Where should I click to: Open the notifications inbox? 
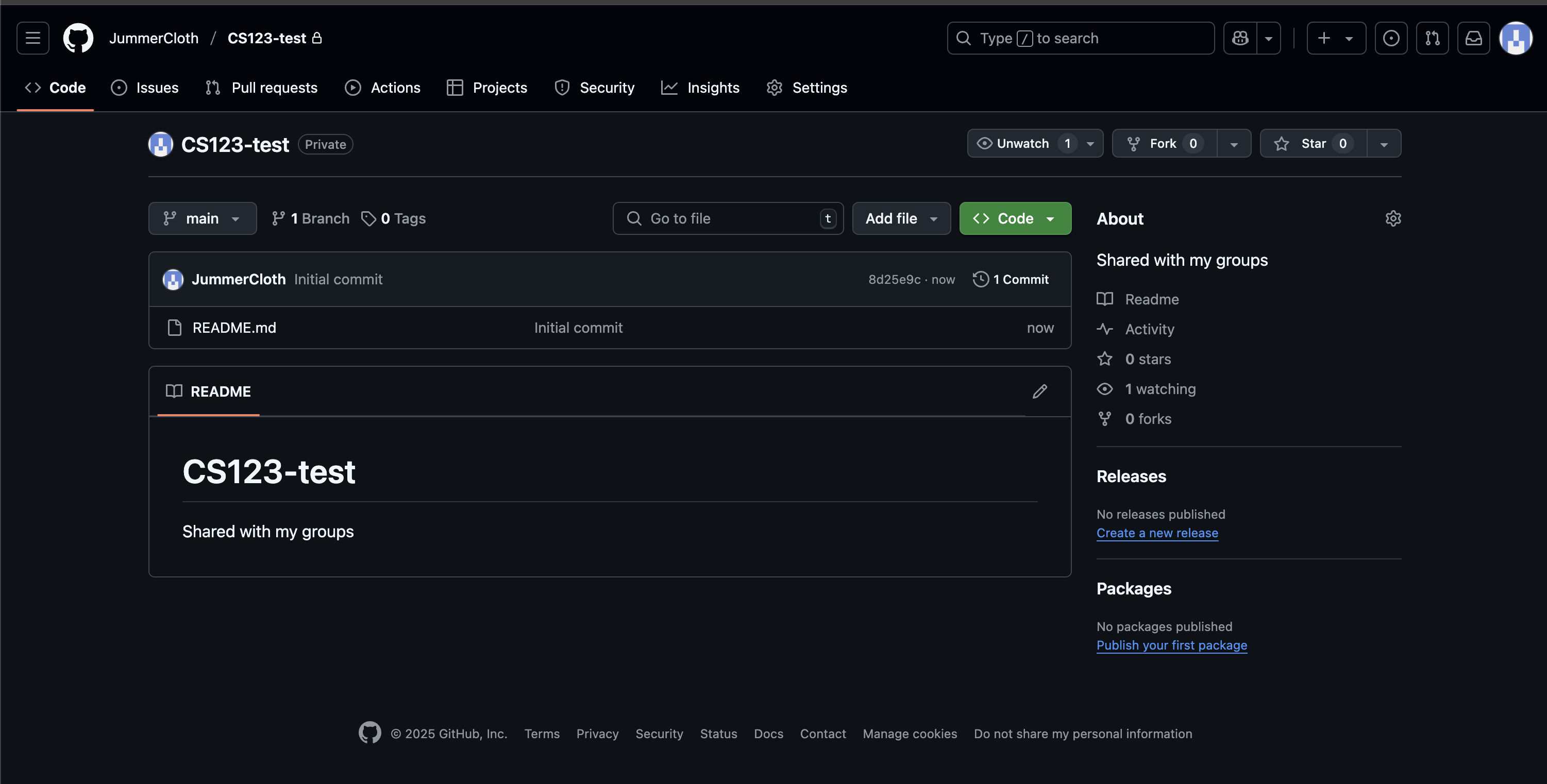pyautogui.click(x=1474, y=39)
